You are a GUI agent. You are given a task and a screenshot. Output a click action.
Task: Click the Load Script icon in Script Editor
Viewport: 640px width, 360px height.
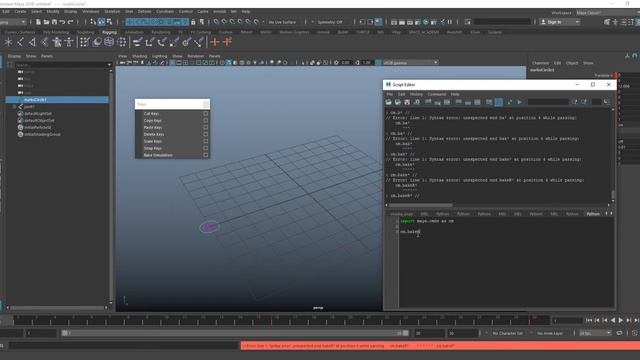(389, 102)
